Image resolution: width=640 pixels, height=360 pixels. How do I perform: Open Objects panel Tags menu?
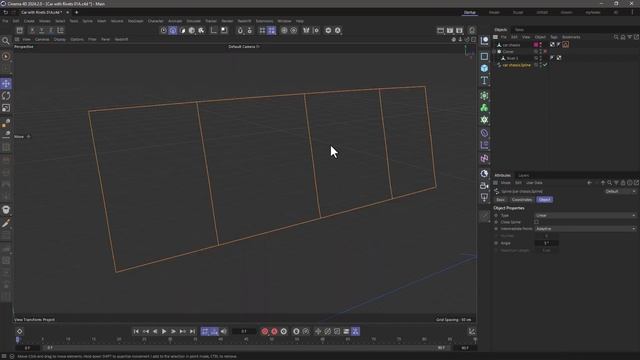point(554,37)
